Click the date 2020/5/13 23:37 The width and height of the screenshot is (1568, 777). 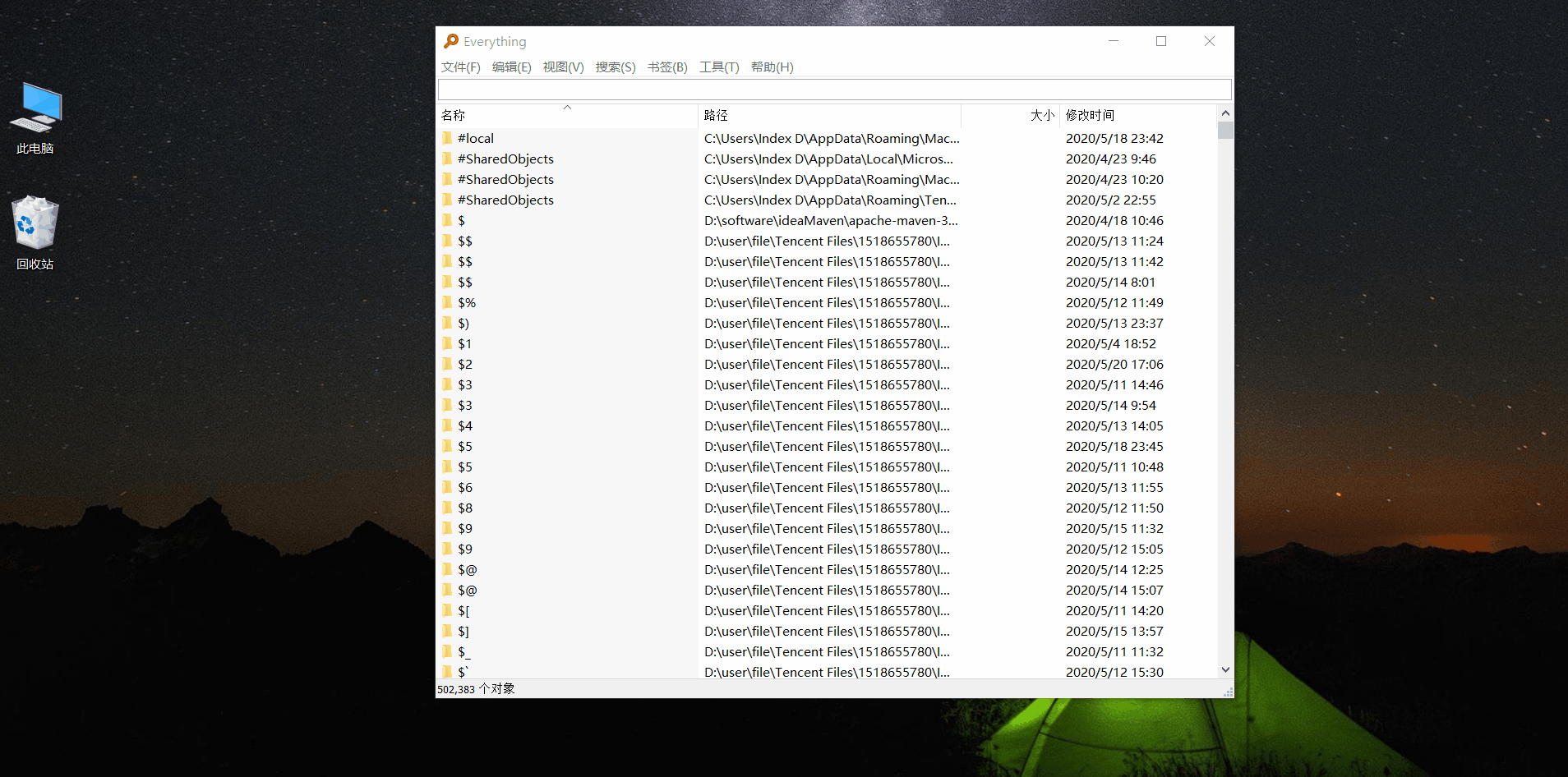coord(1114,323)
